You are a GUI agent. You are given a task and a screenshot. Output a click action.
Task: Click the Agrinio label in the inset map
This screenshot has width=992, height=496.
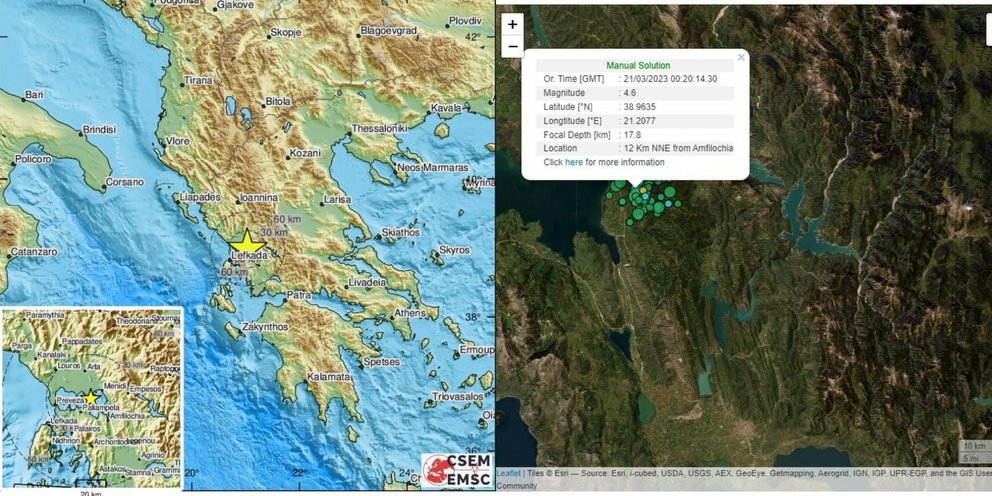pos(151,455)
